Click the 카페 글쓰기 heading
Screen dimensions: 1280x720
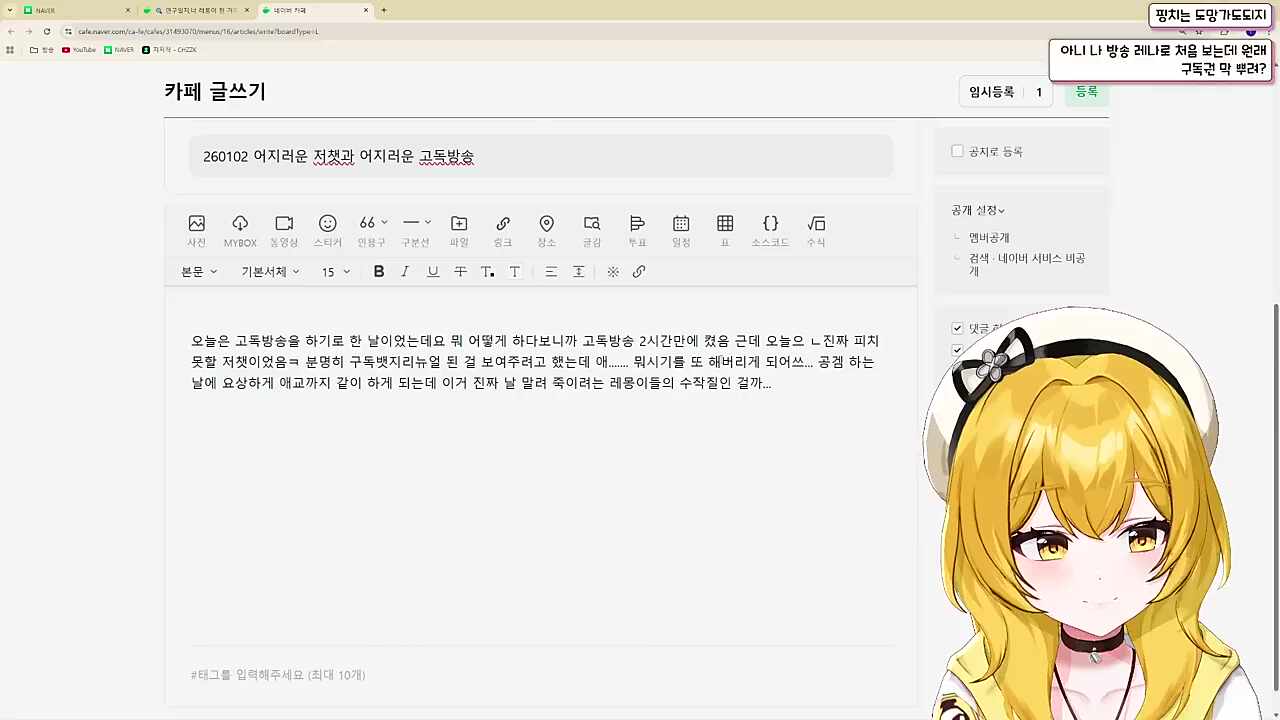tap(215, 91)
